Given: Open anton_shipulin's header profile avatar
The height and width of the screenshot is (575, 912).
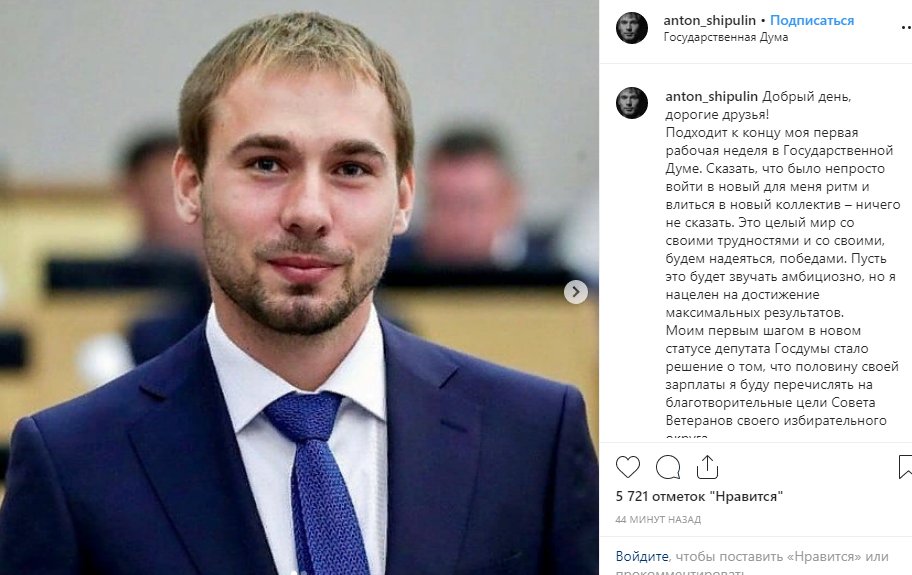Looking at the screenshot, I should click(x=632, y=28).
